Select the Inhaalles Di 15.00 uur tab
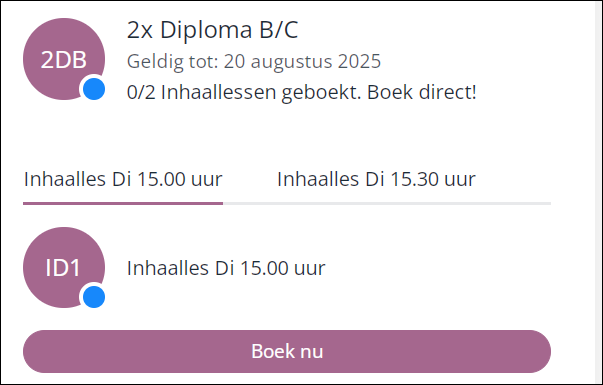 pos(123,179)
